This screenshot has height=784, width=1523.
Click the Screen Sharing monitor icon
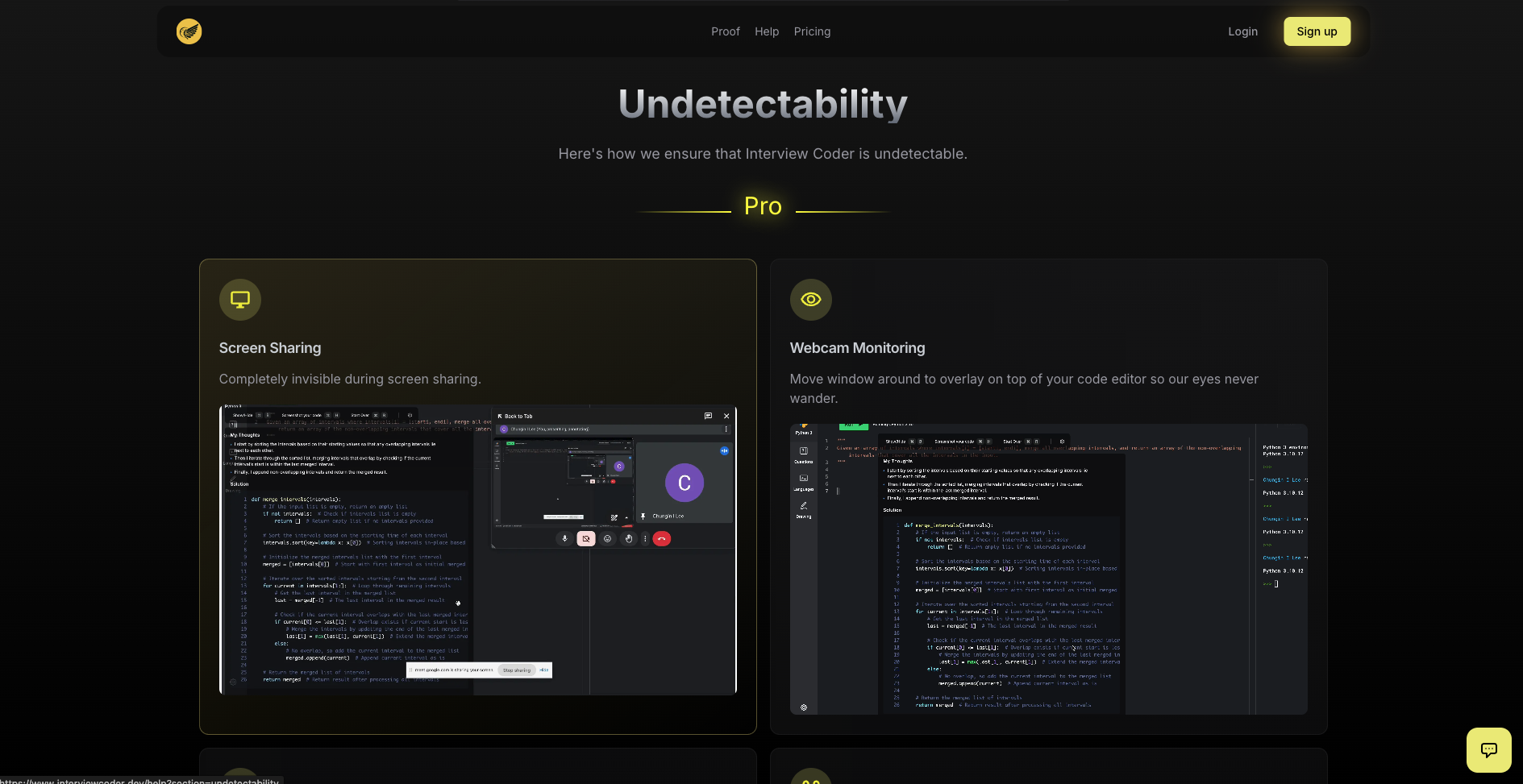[240, 300]
